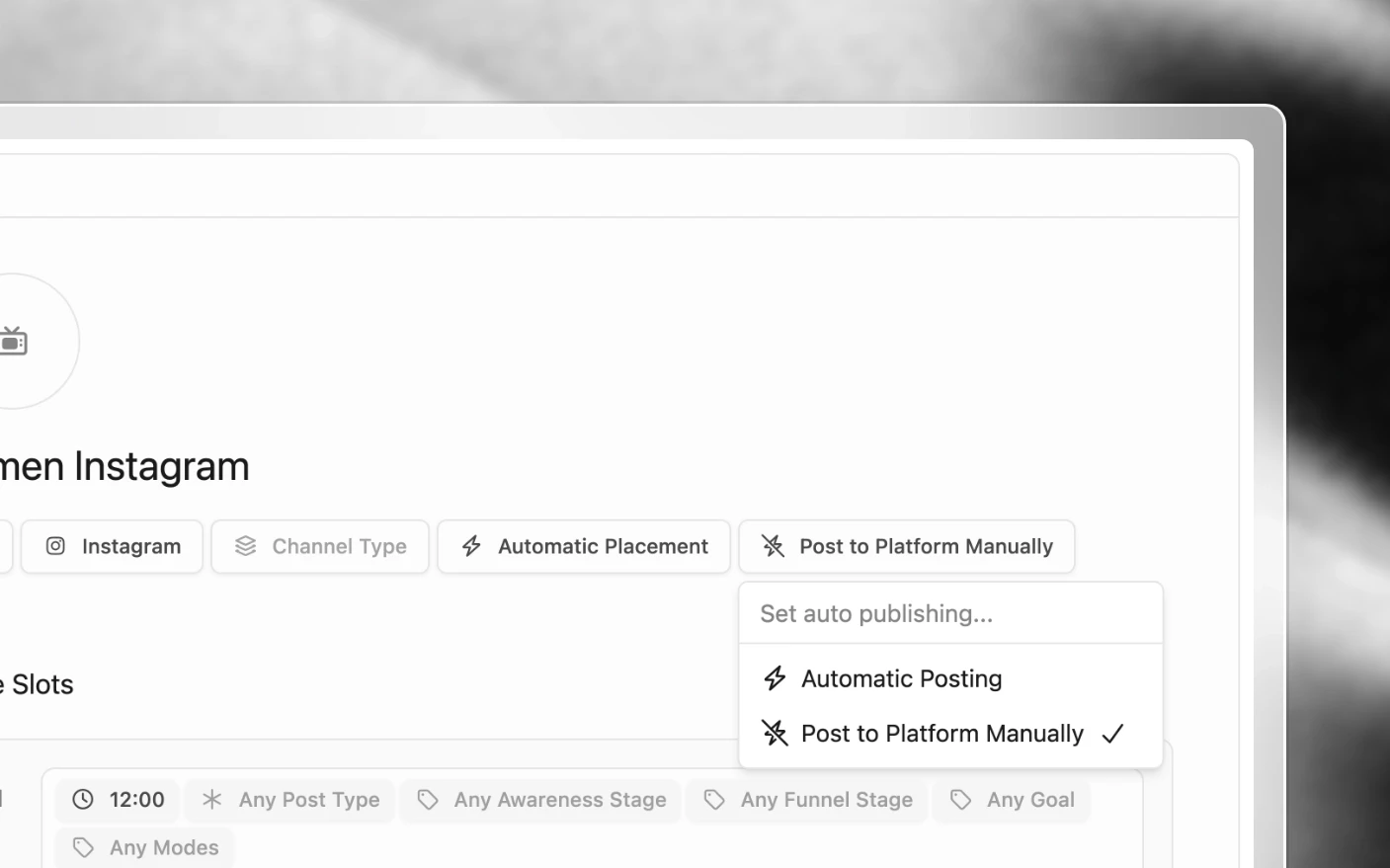Open the Any Goal filter

[1012, 800]
